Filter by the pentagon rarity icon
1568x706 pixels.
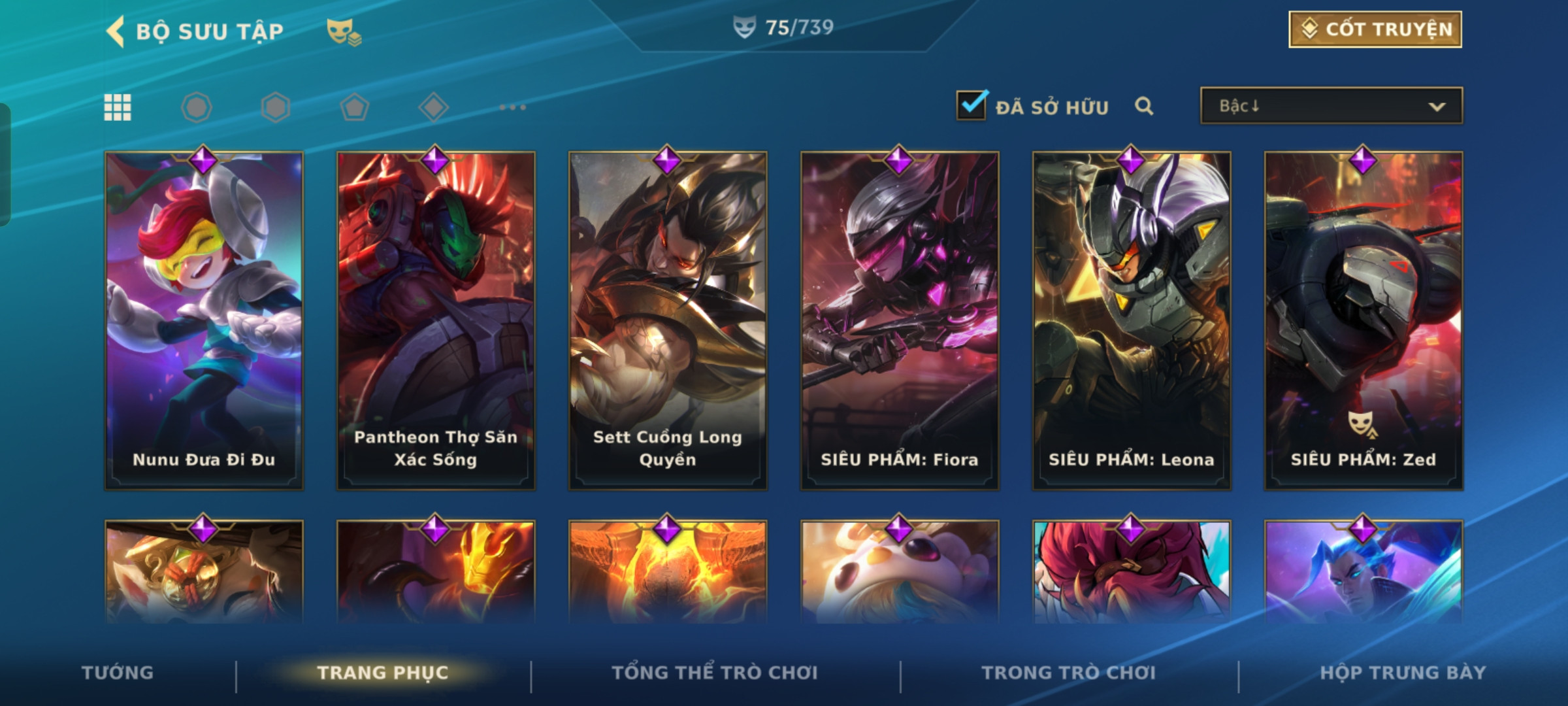355,107
